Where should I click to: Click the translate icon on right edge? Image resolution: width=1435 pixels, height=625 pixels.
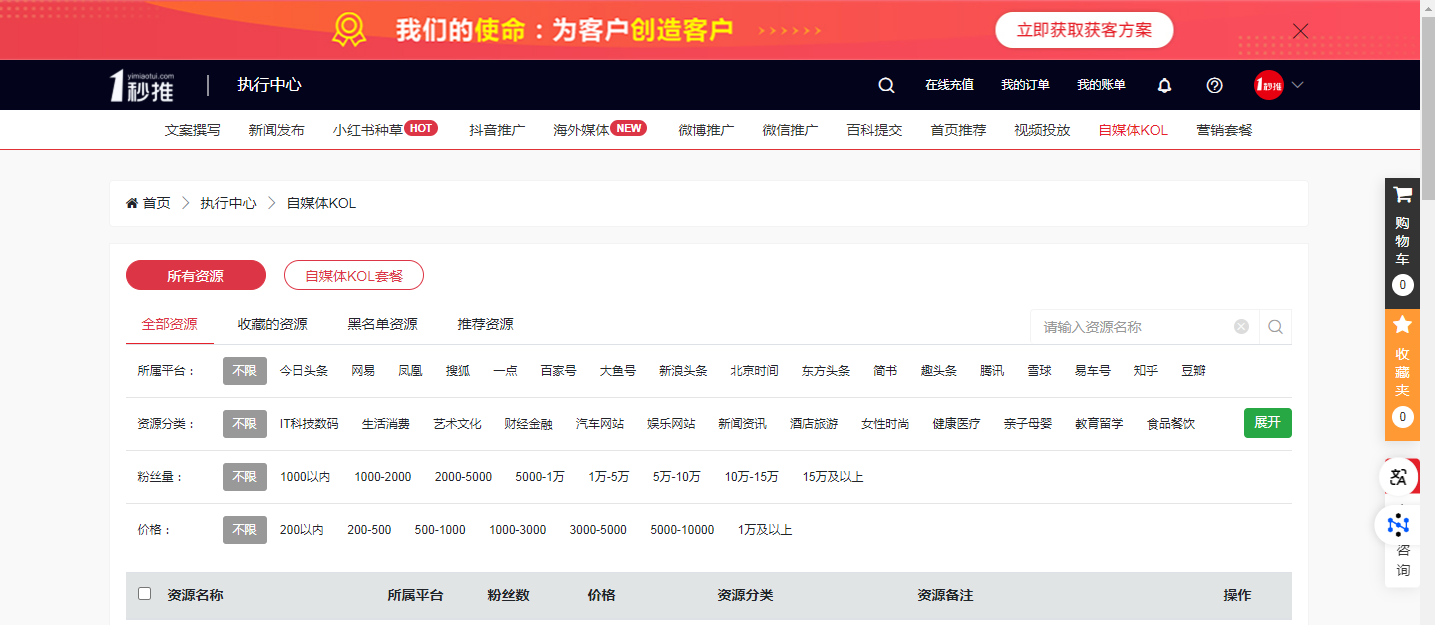pyautogui.click(x=1398, y=477)
